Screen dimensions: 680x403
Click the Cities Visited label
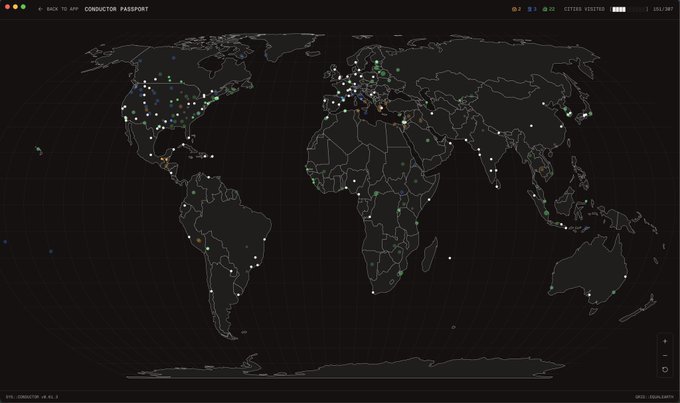[x=584, y=9]
